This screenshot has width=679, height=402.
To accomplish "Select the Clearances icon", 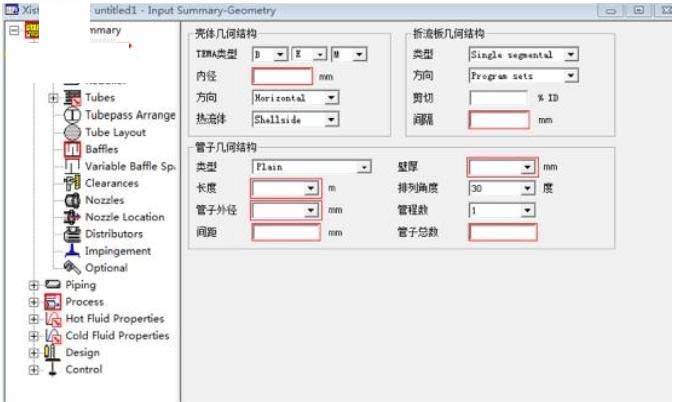I will point(72,183).
